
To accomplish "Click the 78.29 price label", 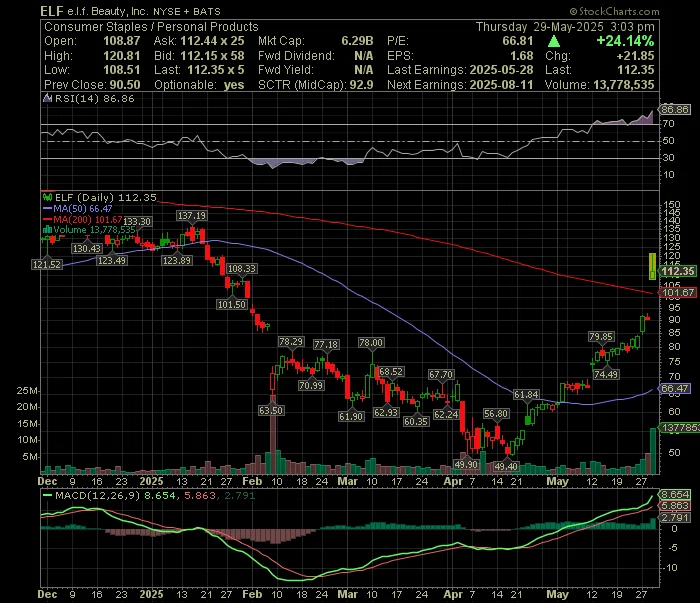I will [291, 342].
